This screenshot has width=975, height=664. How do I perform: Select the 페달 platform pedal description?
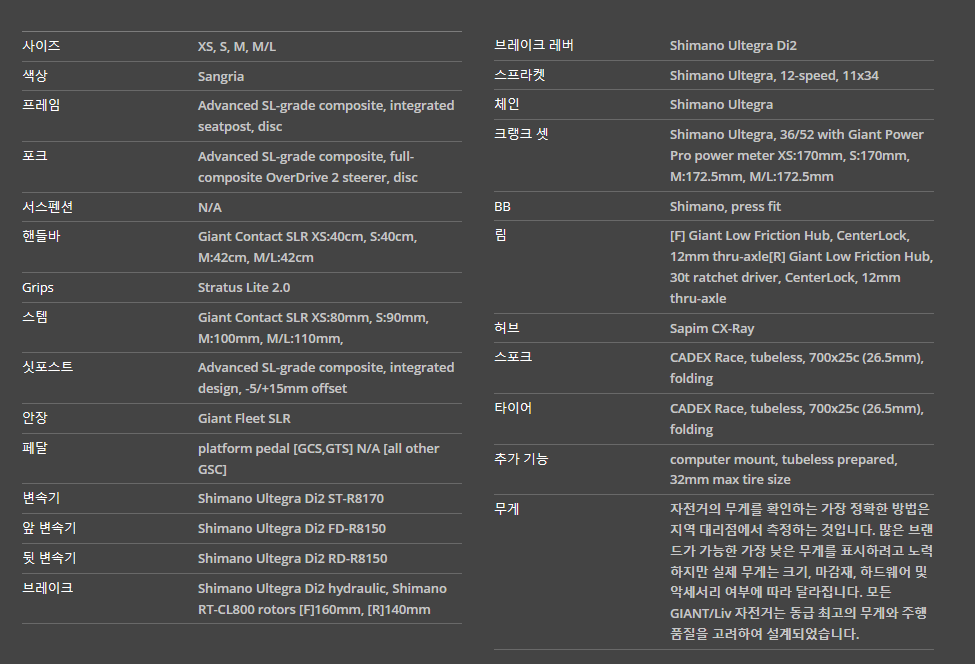318,459
